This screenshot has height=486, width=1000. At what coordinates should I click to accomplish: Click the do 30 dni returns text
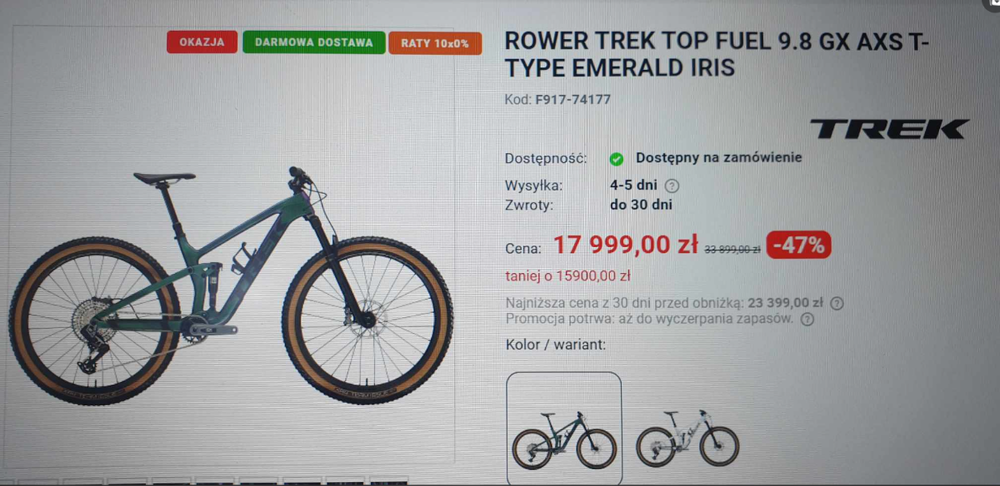click(x=641, y=205)
